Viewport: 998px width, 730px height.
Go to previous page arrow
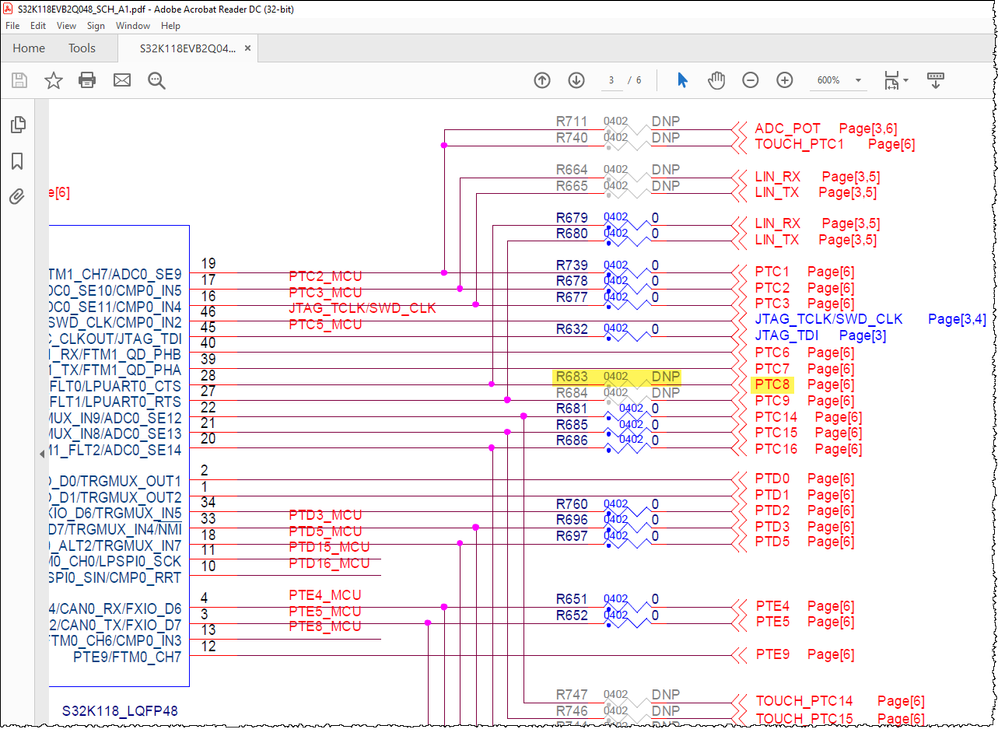tap(542, 80)
